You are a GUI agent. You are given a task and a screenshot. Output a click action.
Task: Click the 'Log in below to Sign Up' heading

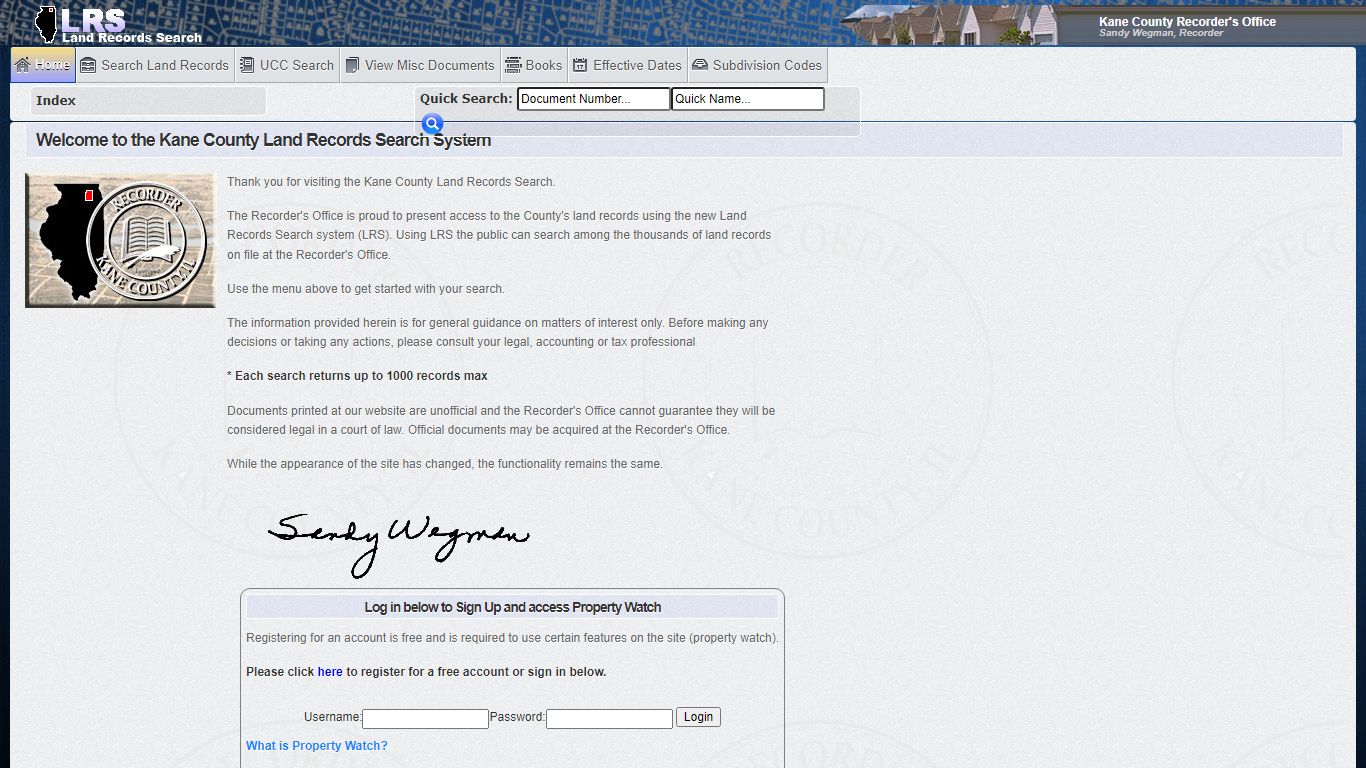coord(512,607)
